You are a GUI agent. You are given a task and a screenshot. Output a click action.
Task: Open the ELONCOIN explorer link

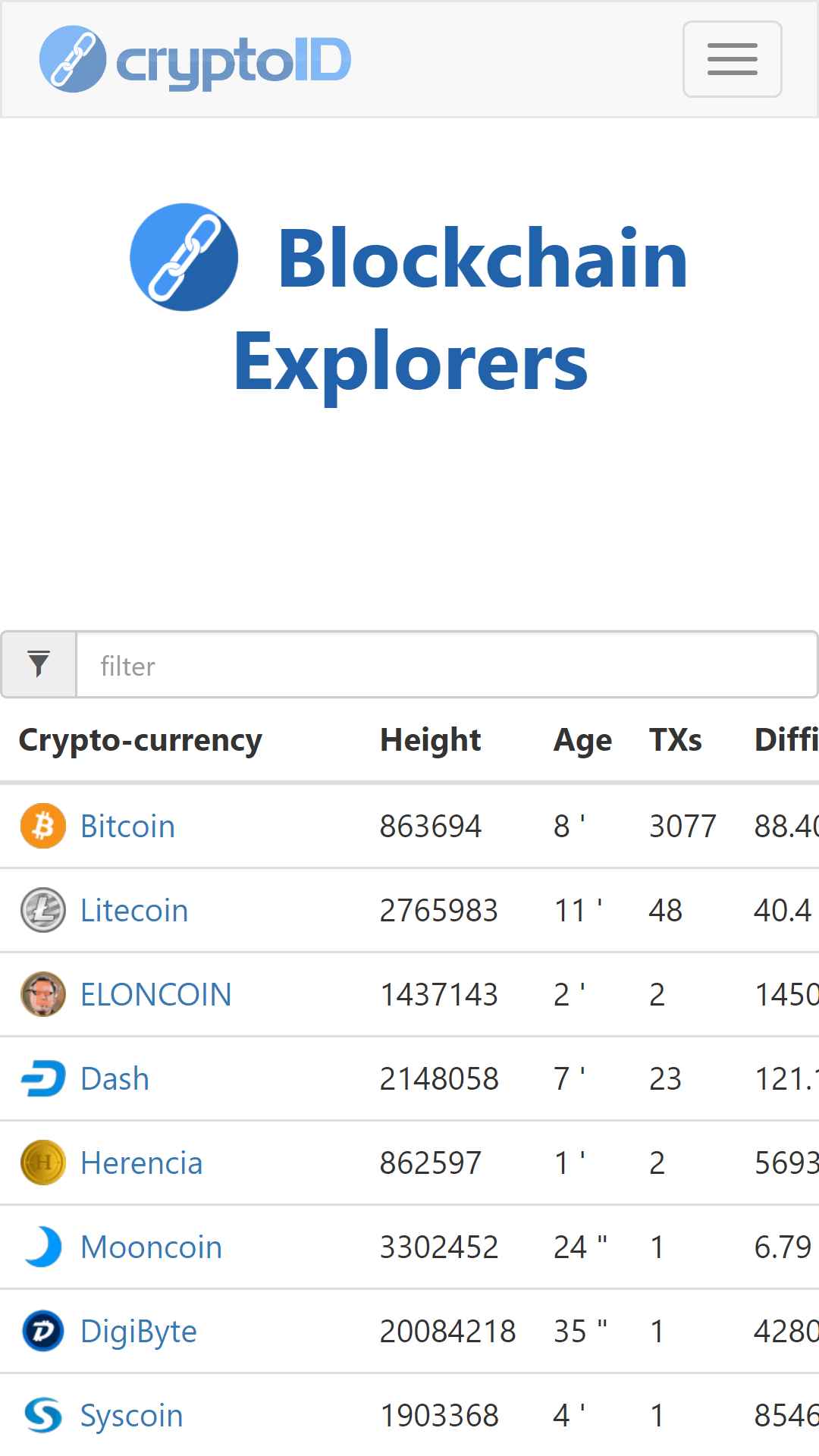155,994
